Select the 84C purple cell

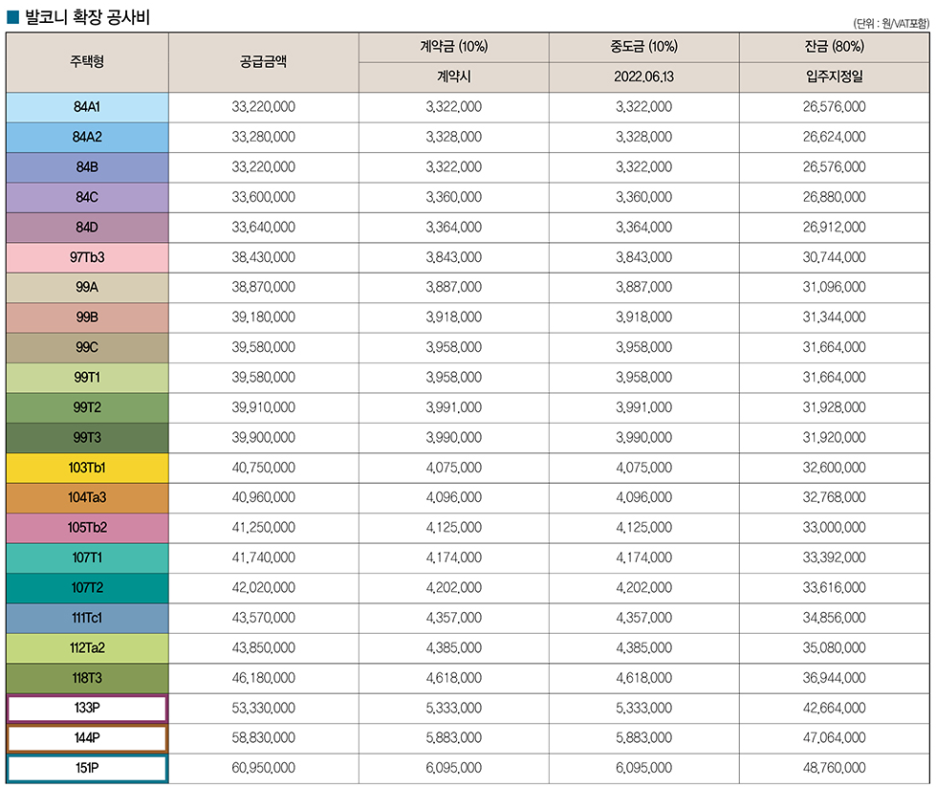pos(87,198)
